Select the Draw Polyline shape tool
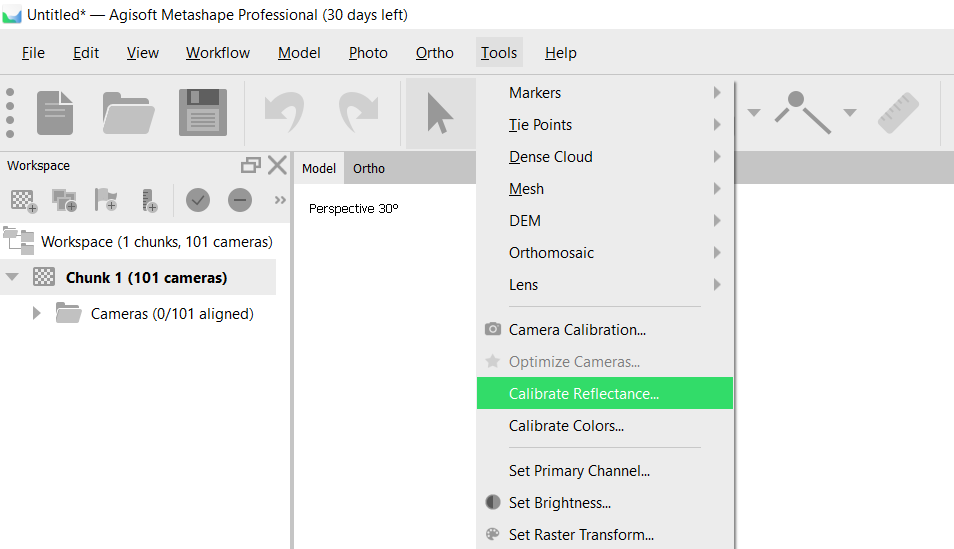This screenshot has width=954, height=549. click(x=803, y=112)
